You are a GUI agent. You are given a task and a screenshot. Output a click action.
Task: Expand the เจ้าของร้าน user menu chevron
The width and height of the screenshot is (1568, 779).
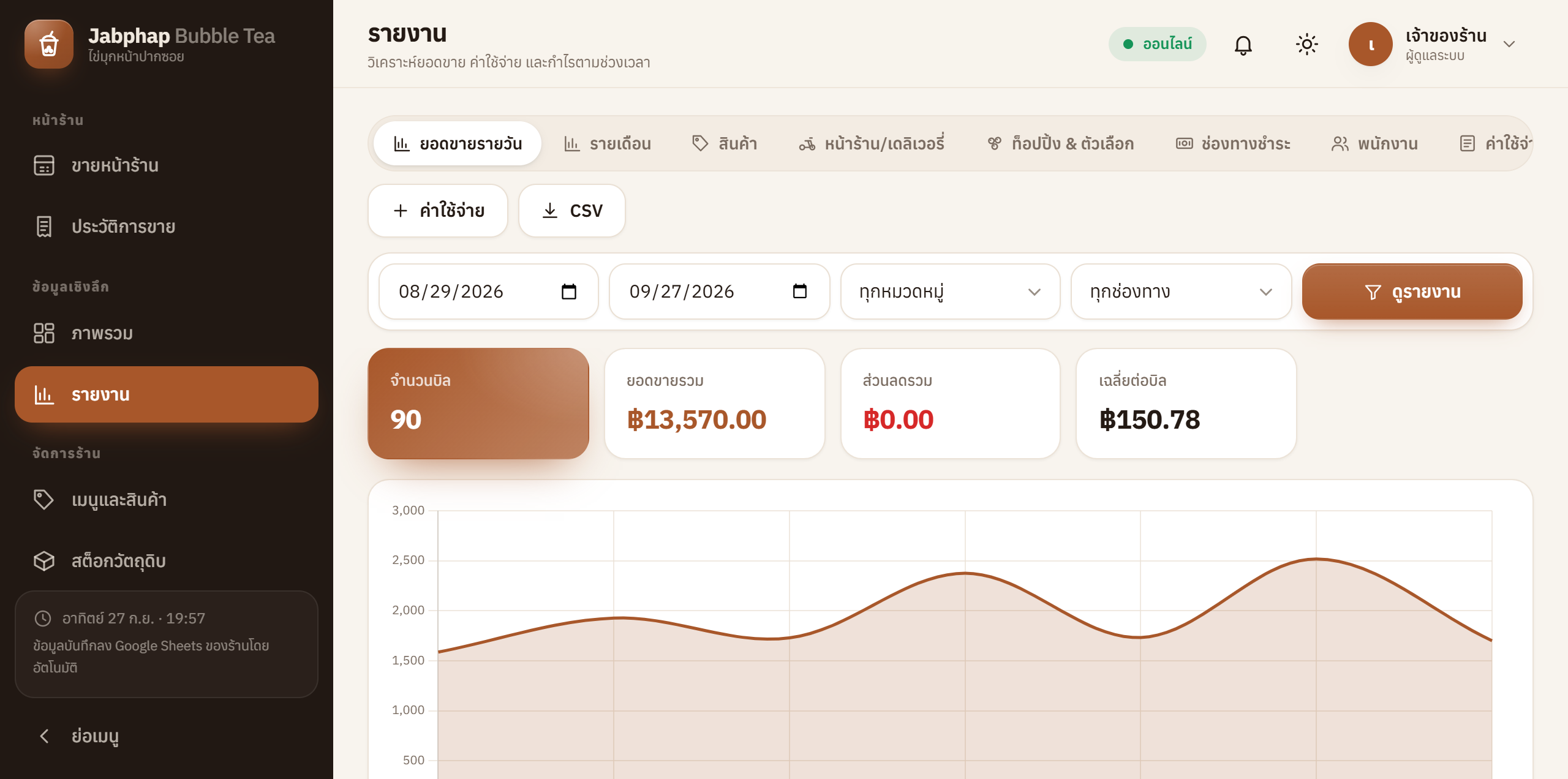click(1509, 44)
